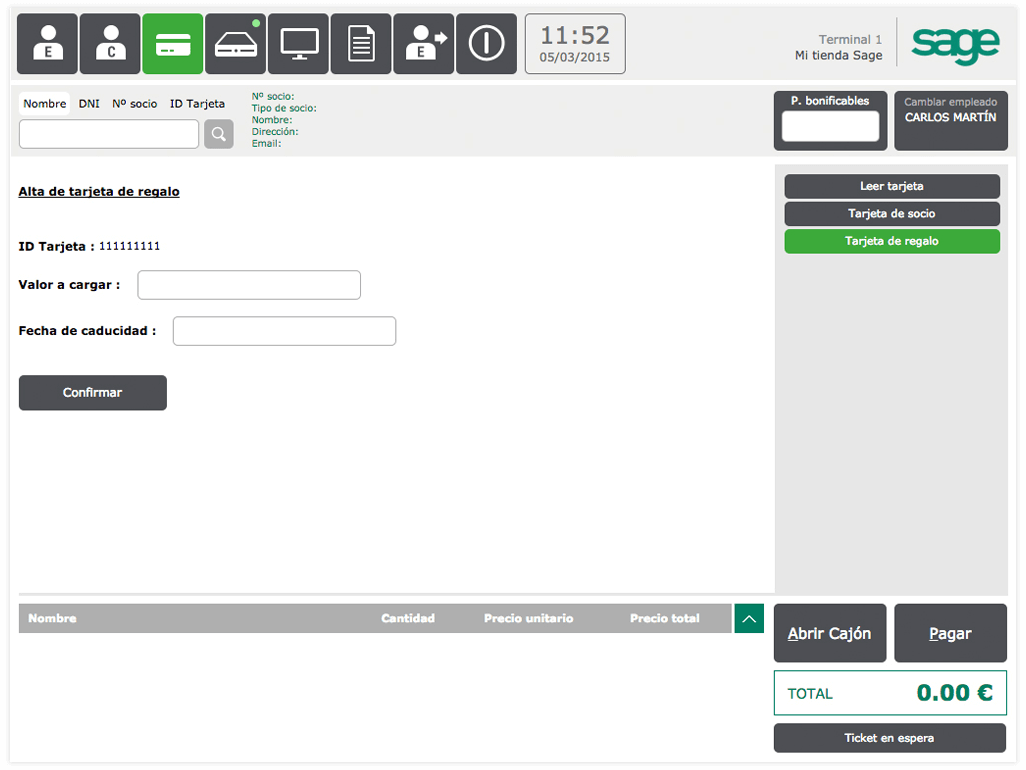Click the power button icon

486,44
